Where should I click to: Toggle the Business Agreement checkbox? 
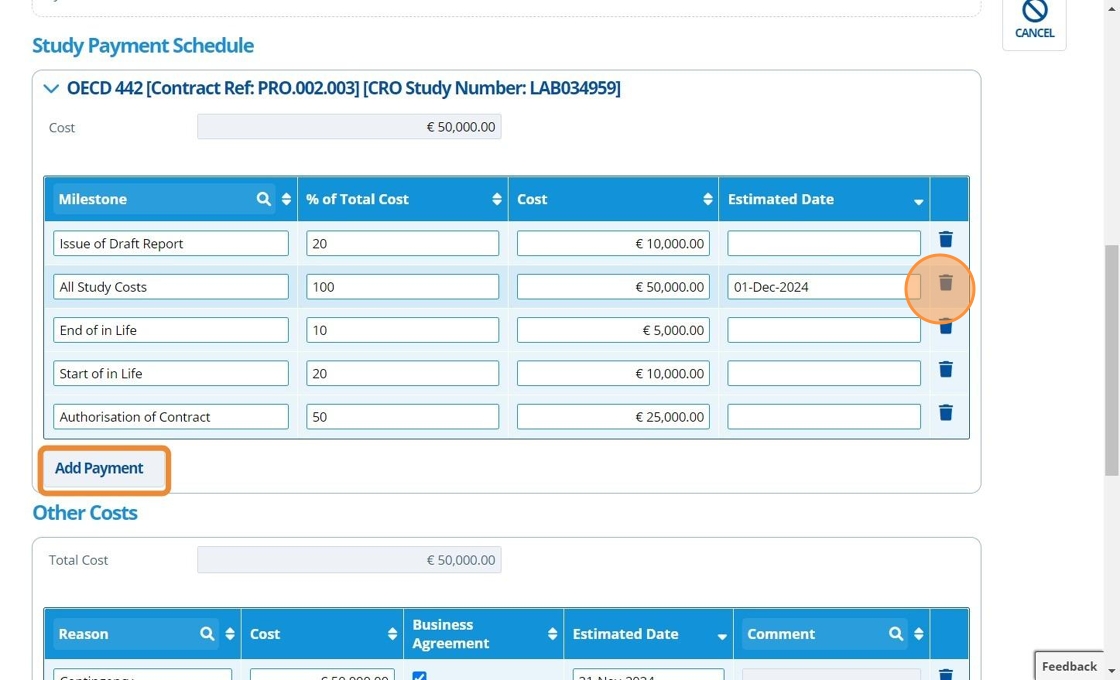click(420, 676)
